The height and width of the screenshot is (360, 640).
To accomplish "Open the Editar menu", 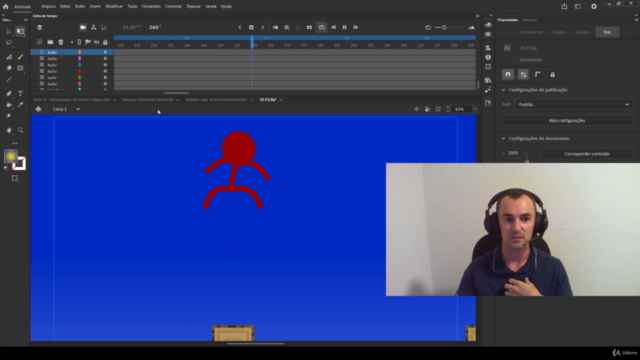I will coord(65,7).
